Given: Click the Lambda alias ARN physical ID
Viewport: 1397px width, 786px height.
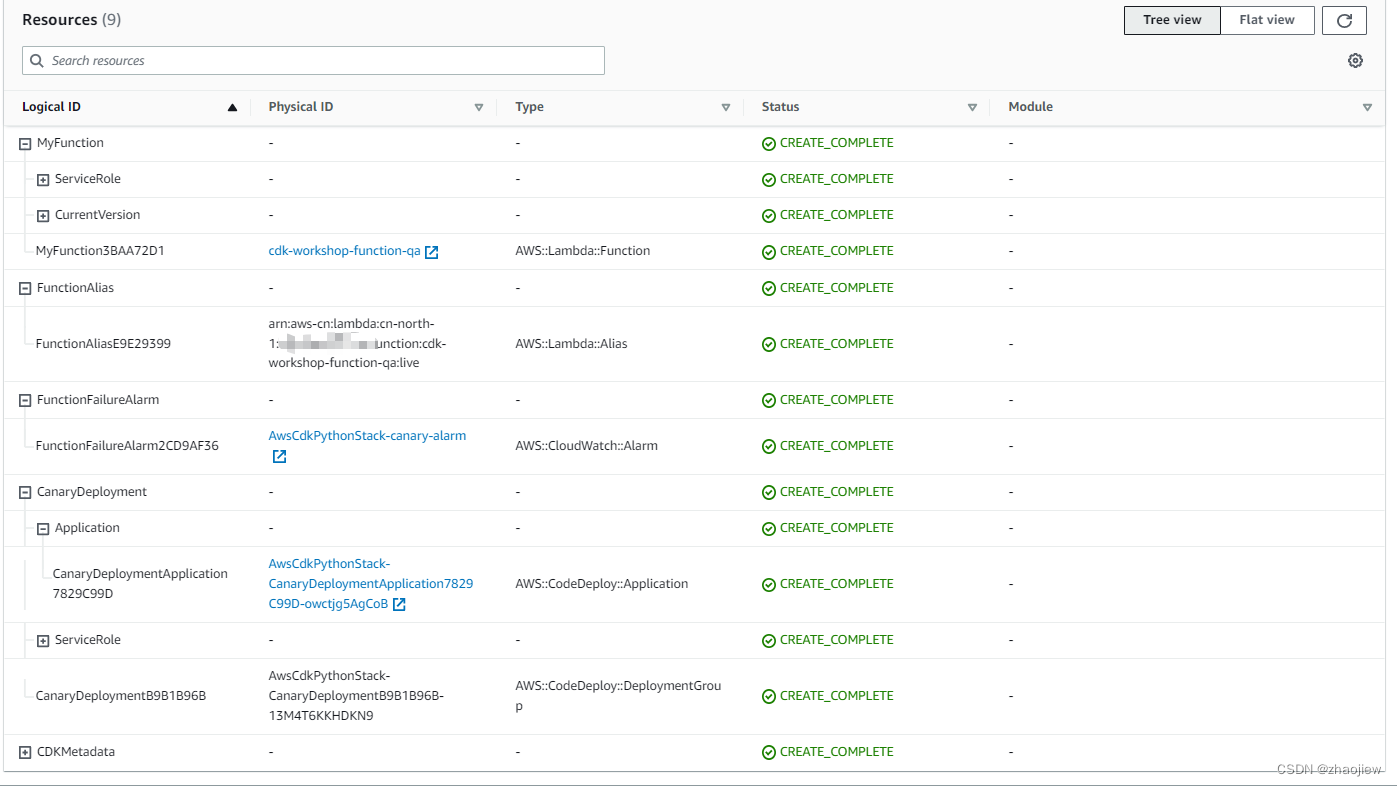Looking at the screenshot, I should pos(358,343).
